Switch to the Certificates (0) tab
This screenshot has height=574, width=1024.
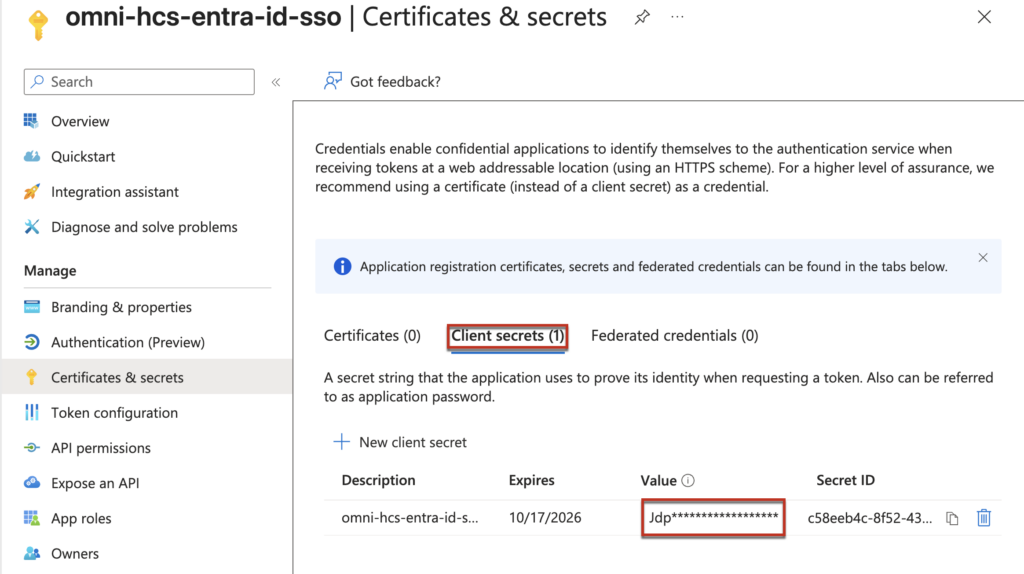372,336
